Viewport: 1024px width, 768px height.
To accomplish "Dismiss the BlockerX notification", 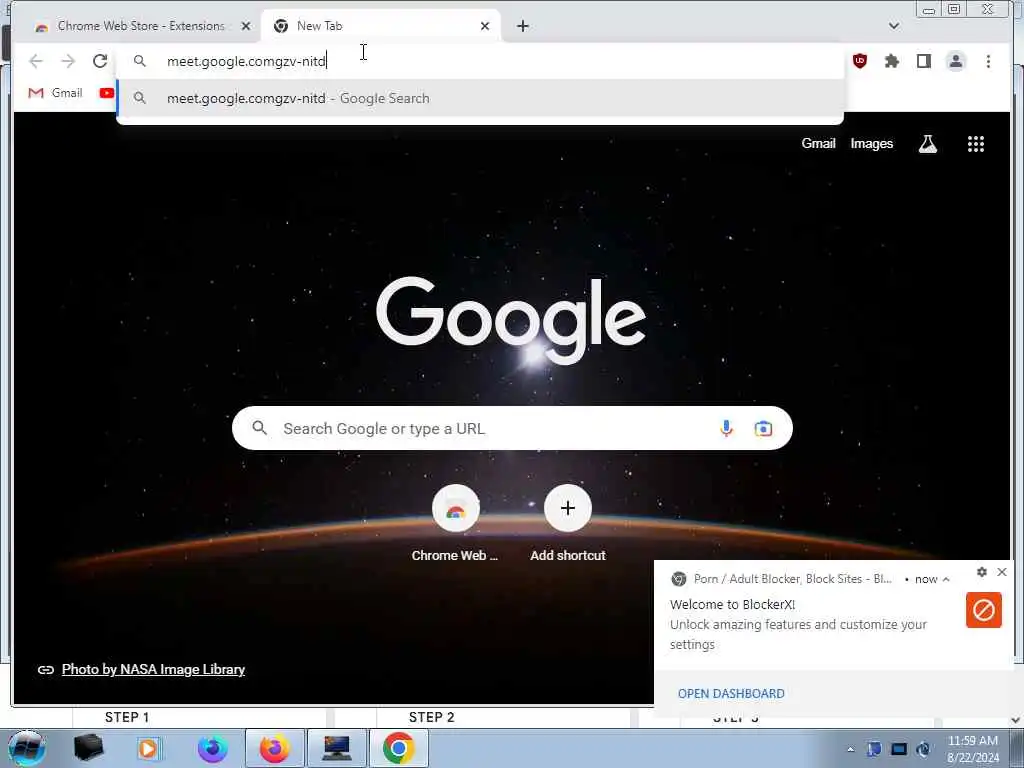I will point(1002,572).
